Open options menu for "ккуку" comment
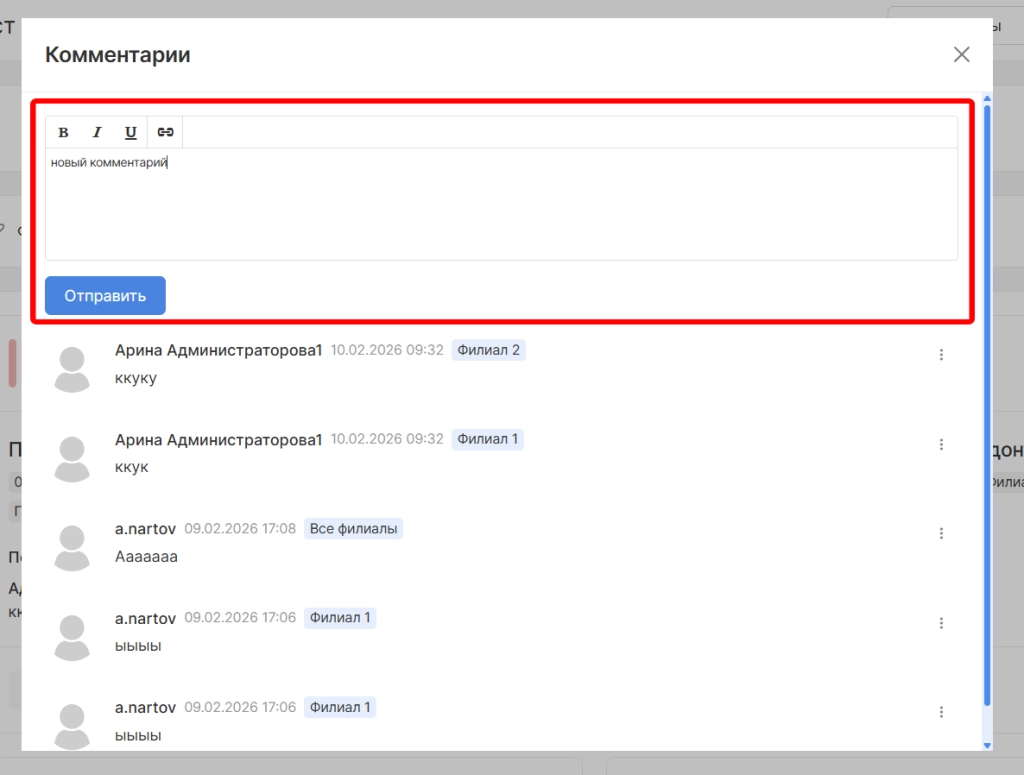This screenshot has height=775, width=1024. 941,354
